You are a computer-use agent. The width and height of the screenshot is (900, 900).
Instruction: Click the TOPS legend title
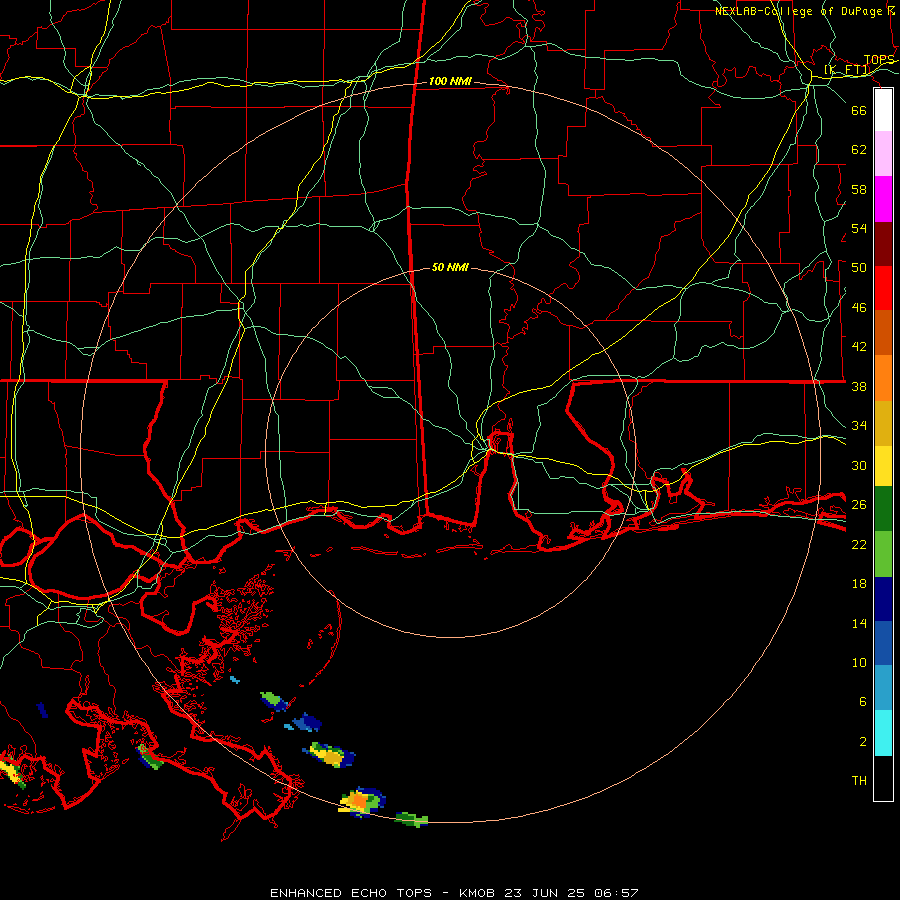879,60
